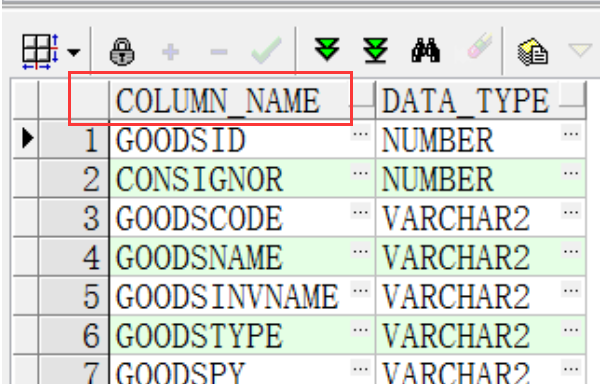This screenshot has width=604, height=384.
Task: Click the plus insert record icon
Action: click(x=170, y=52)
